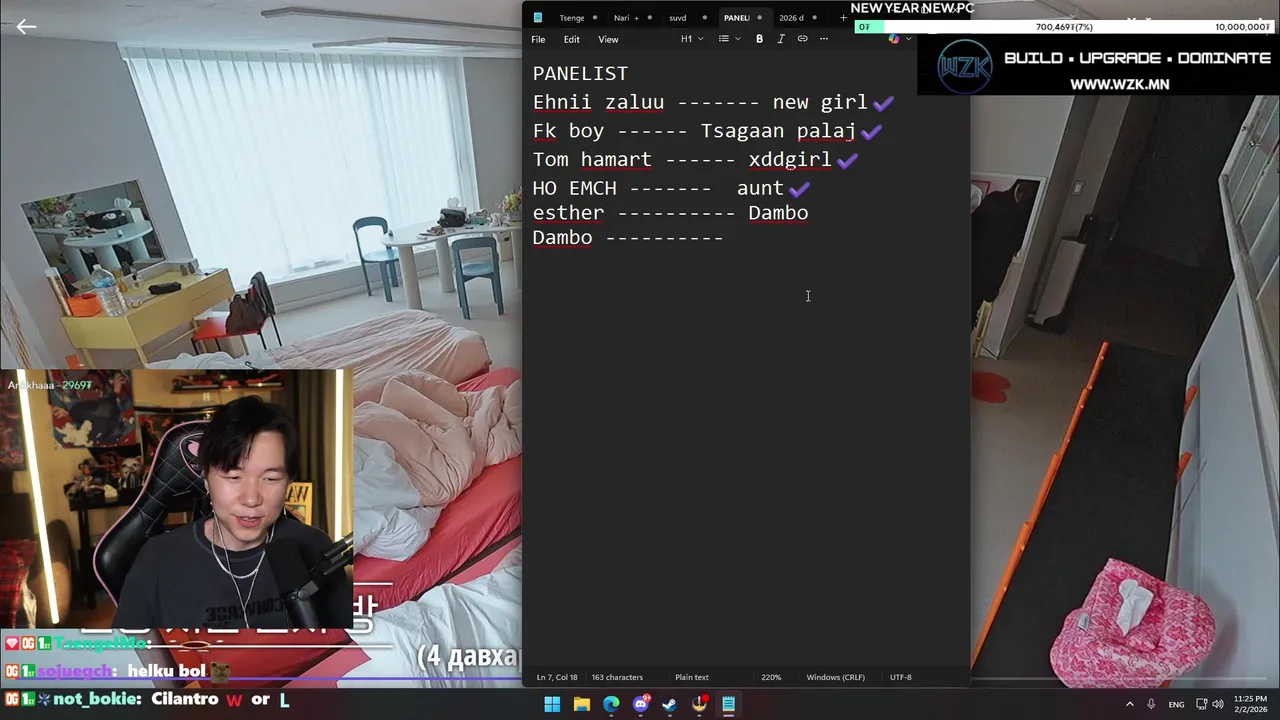Open Discord from taskbar
This screenshot has height=720, width=1280.
pyautogui.click(x=641, y=704)
